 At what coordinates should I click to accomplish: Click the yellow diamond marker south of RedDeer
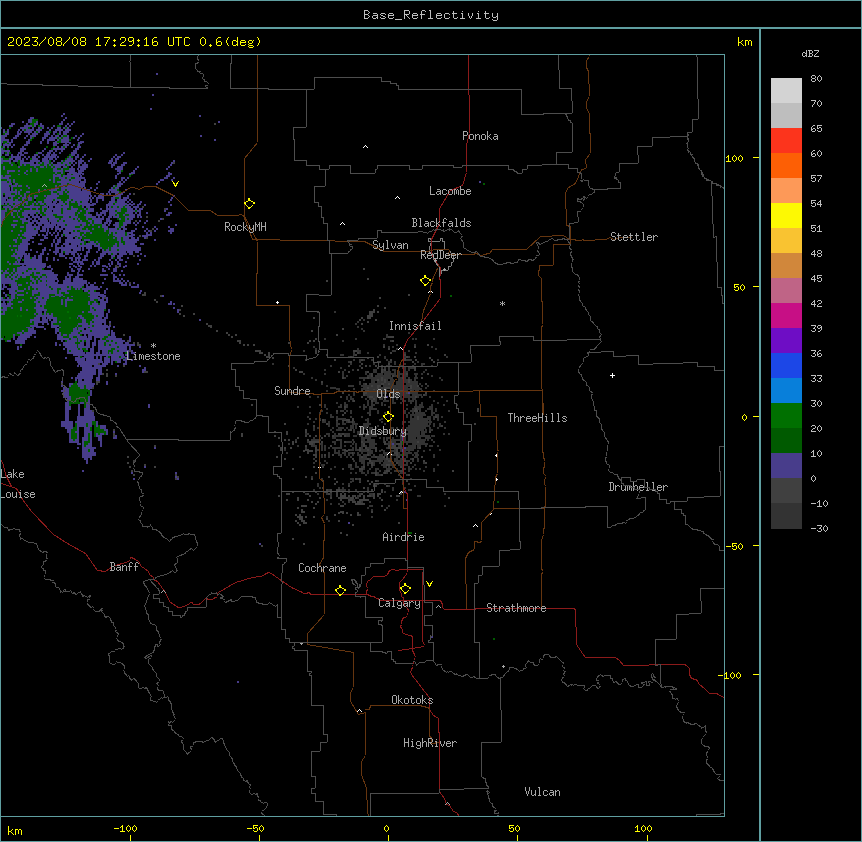pos(426,281)
